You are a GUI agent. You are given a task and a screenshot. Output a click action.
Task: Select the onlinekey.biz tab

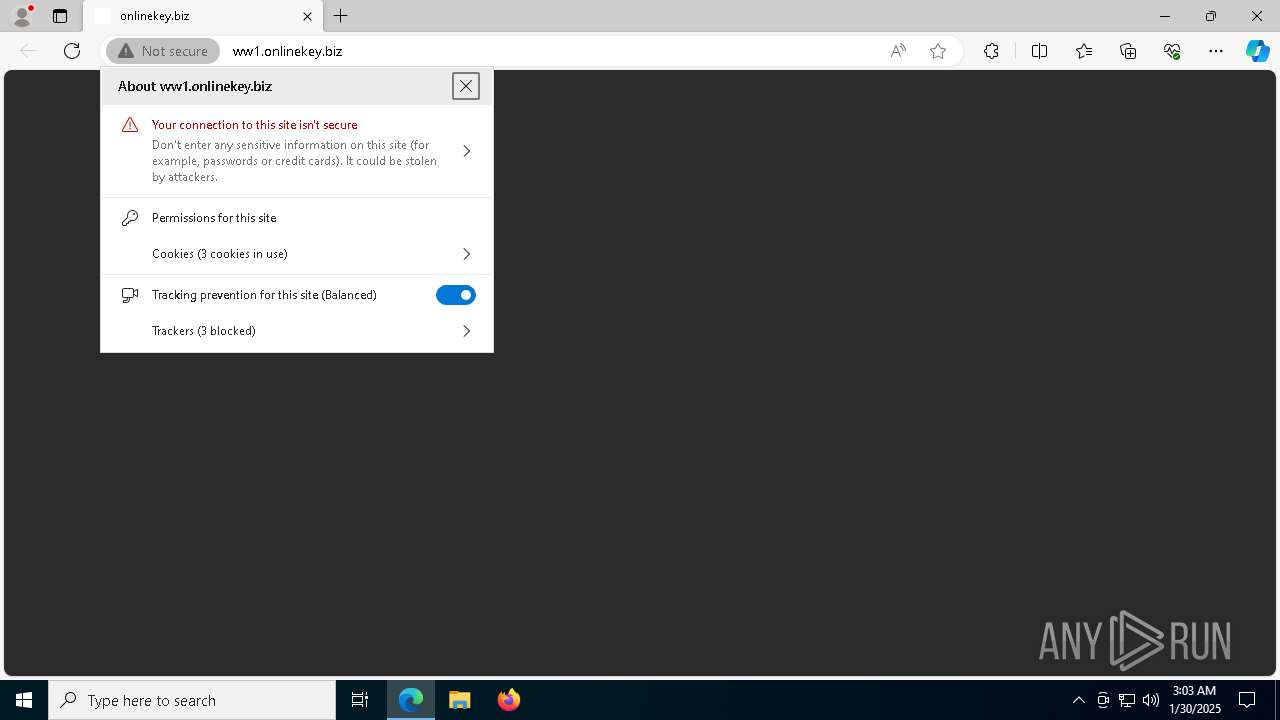(x=203, y=16)
